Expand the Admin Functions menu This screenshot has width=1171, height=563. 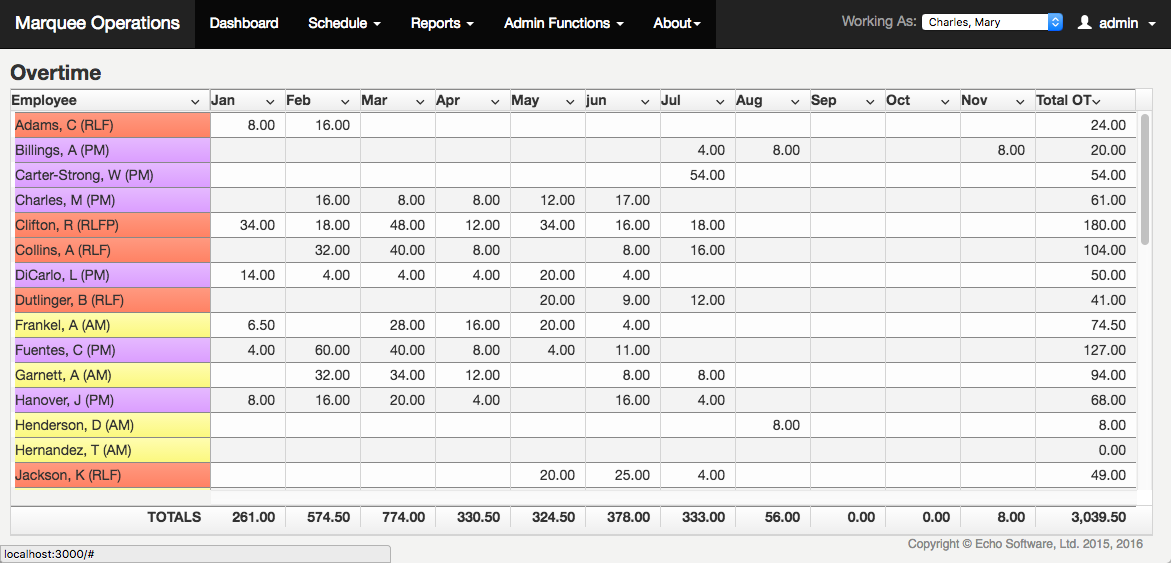click(563, 23)
